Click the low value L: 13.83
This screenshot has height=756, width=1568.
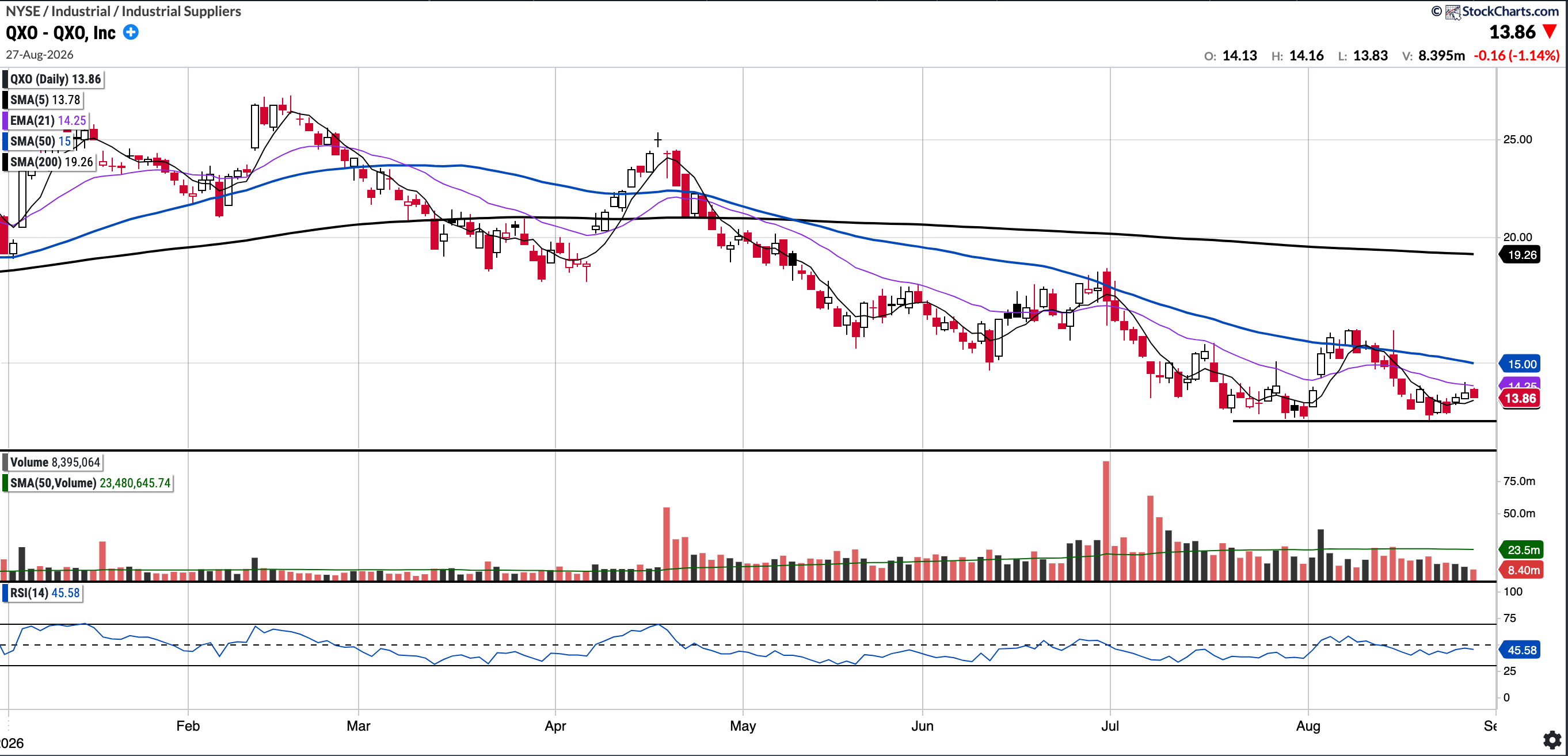[x=1363, y=56]
